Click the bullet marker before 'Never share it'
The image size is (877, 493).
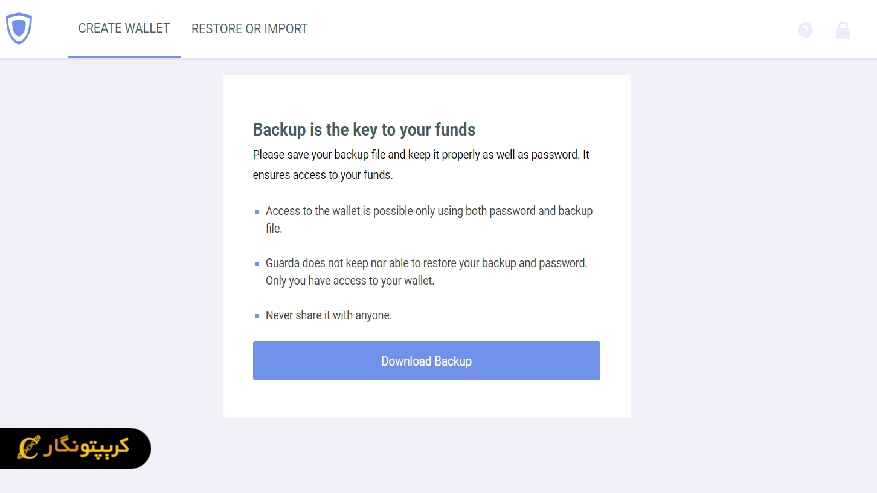click(257, 315)
